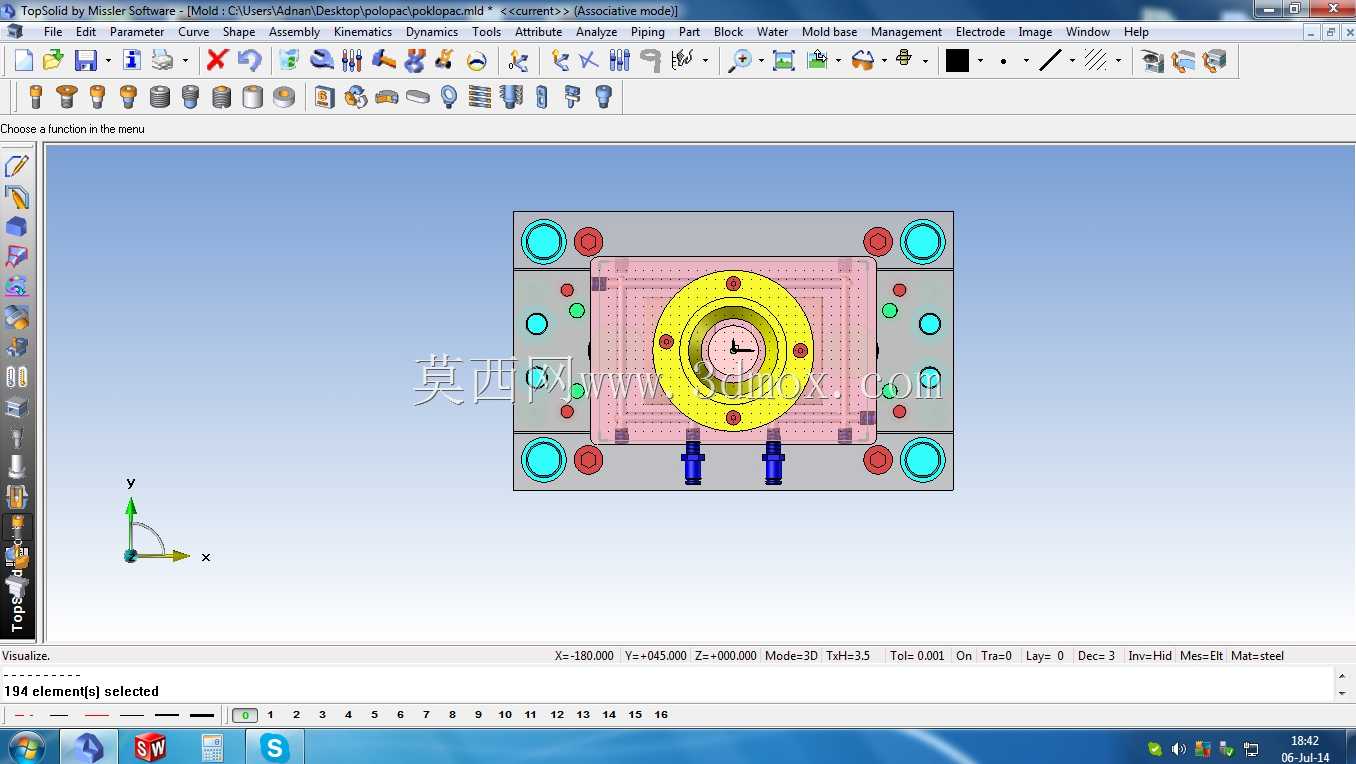Viewport: 1356px width, 764px height.
Task: Fit the view with the zoom-all icon
Action: pyautogui.click(x=784, y=60)
